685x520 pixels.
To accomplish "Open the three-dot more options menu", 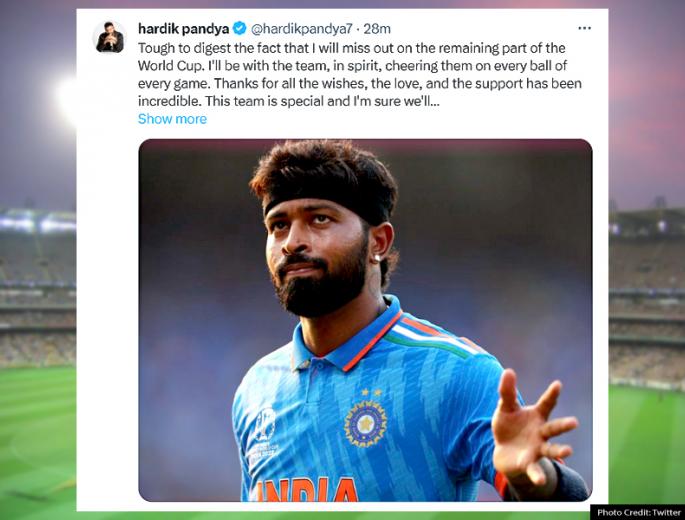I will [x=584, y=28].
